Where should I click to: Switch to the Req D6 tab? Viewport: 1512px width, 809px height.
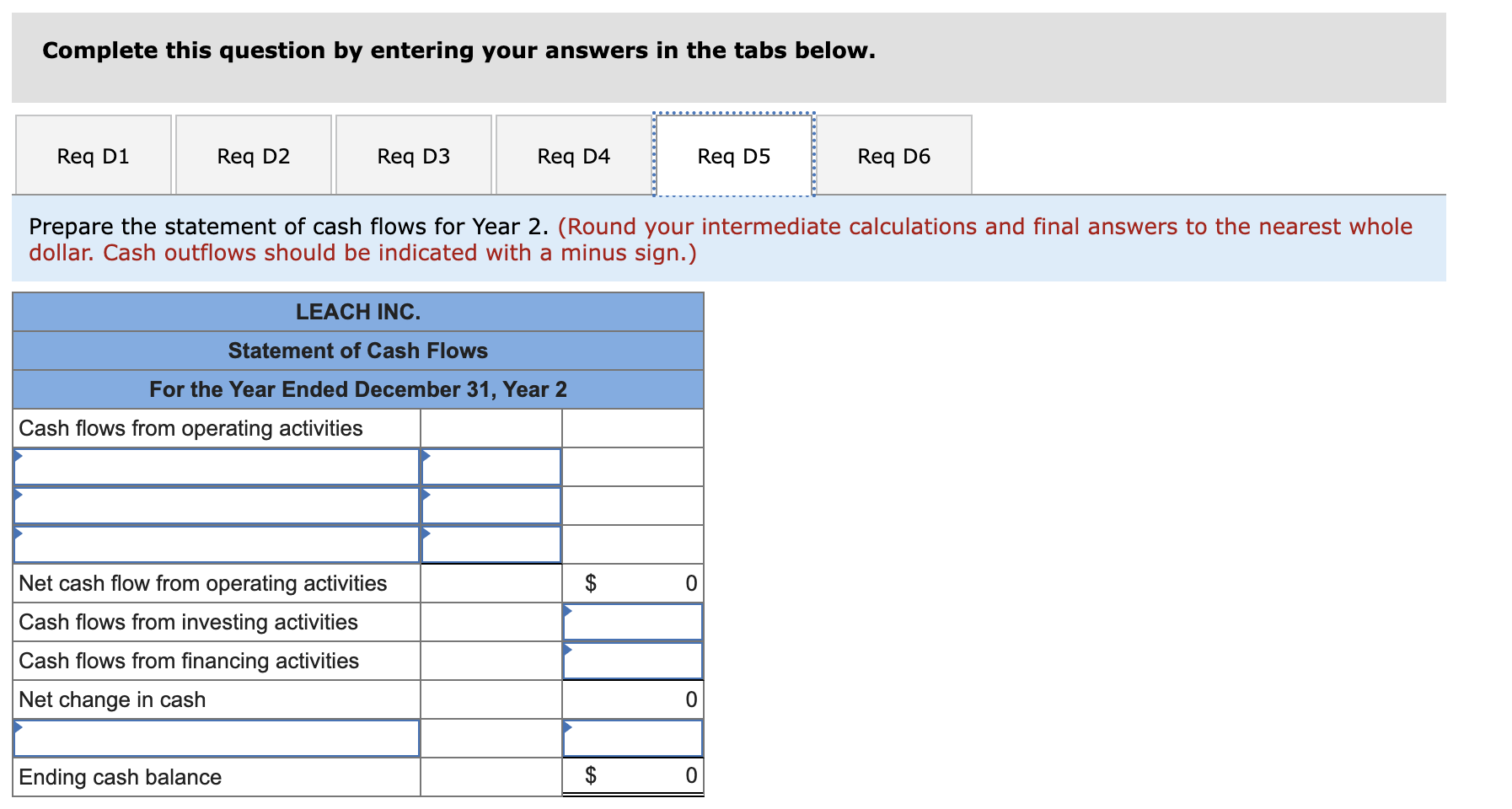(x=894, y=155)
